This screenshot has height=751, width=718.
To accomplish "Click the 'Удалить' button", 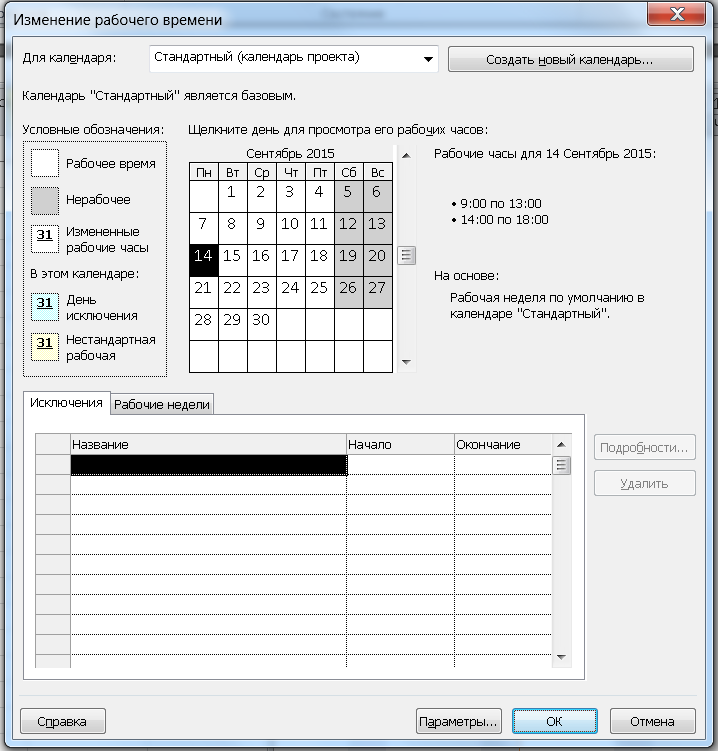I will tap(644, 483).
